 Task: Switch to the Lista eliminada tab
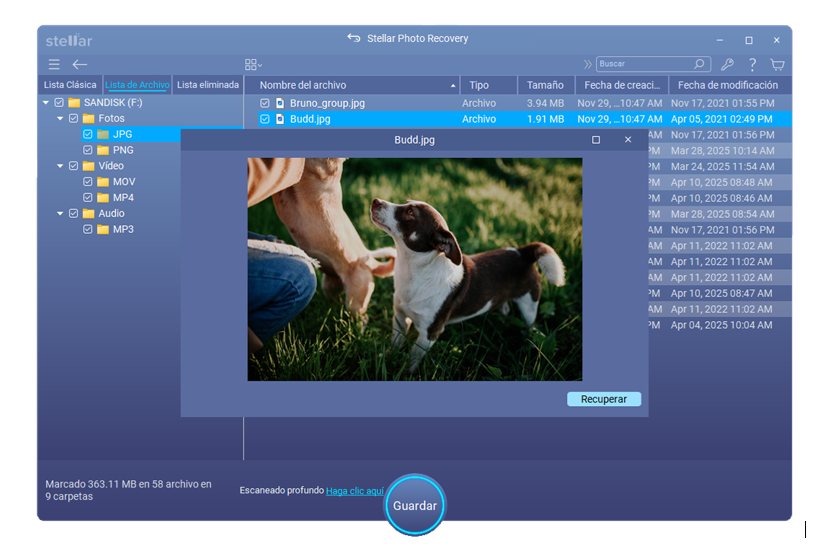coord(207,85)
